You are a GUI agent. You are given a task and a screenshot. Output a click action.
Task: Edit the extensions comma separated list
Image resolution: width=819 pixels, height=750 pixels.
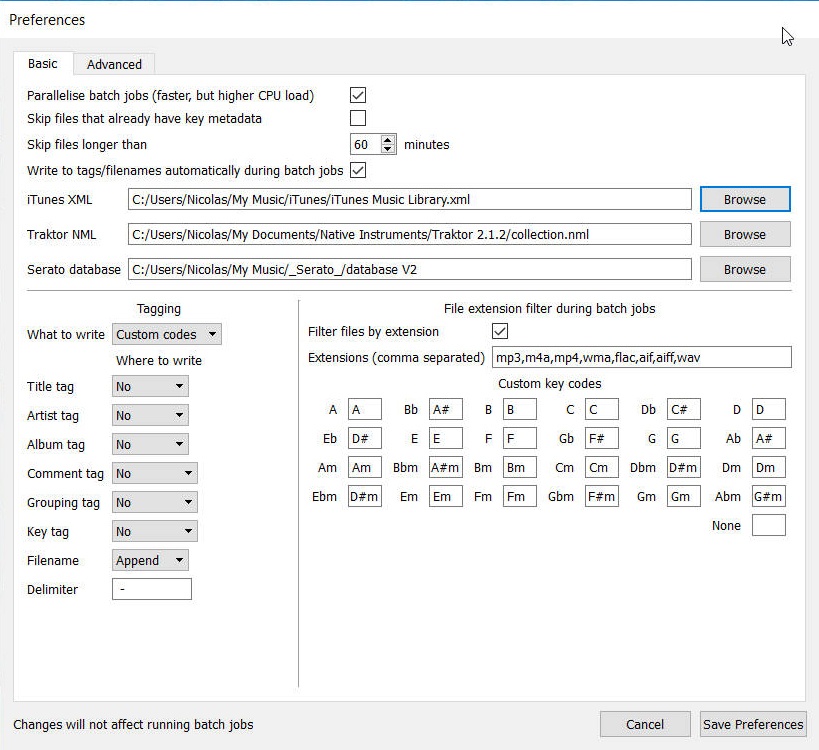pos(640,357)
